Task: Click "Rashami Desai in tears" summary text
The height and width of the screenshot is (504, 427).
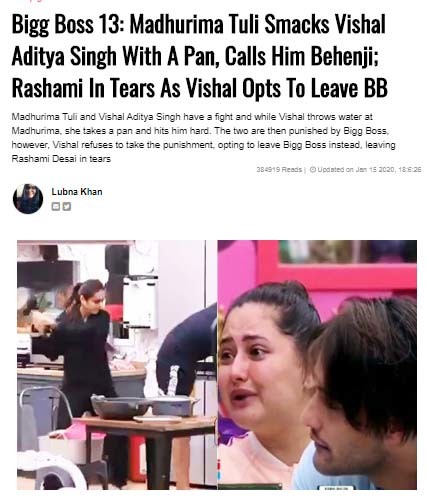Action: pos(61,159)
